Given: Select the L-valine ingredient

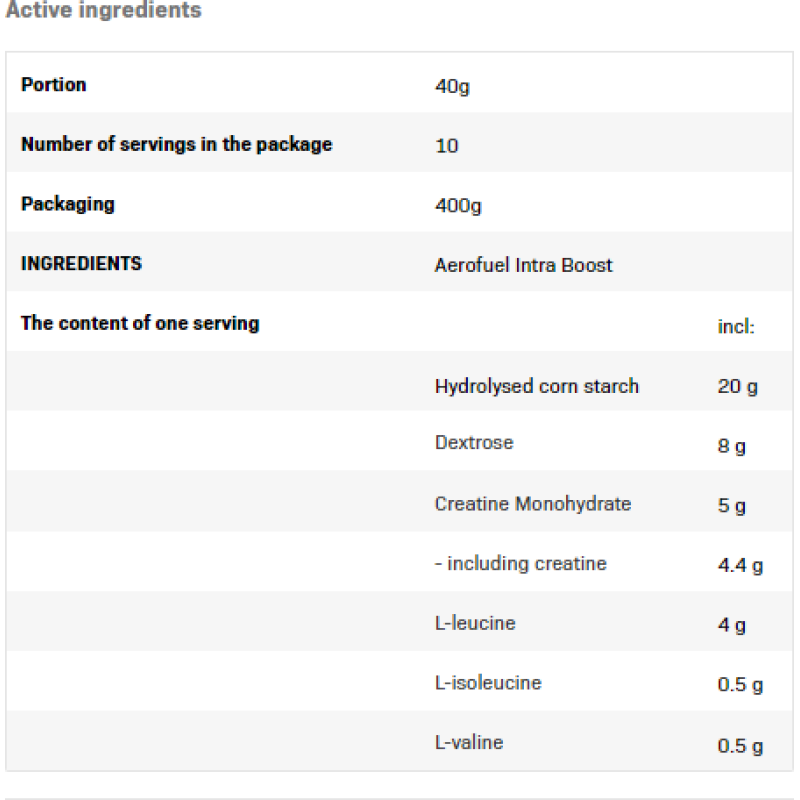Looking at the screenshot, I should pyautogui.click(x=469, y=743).
